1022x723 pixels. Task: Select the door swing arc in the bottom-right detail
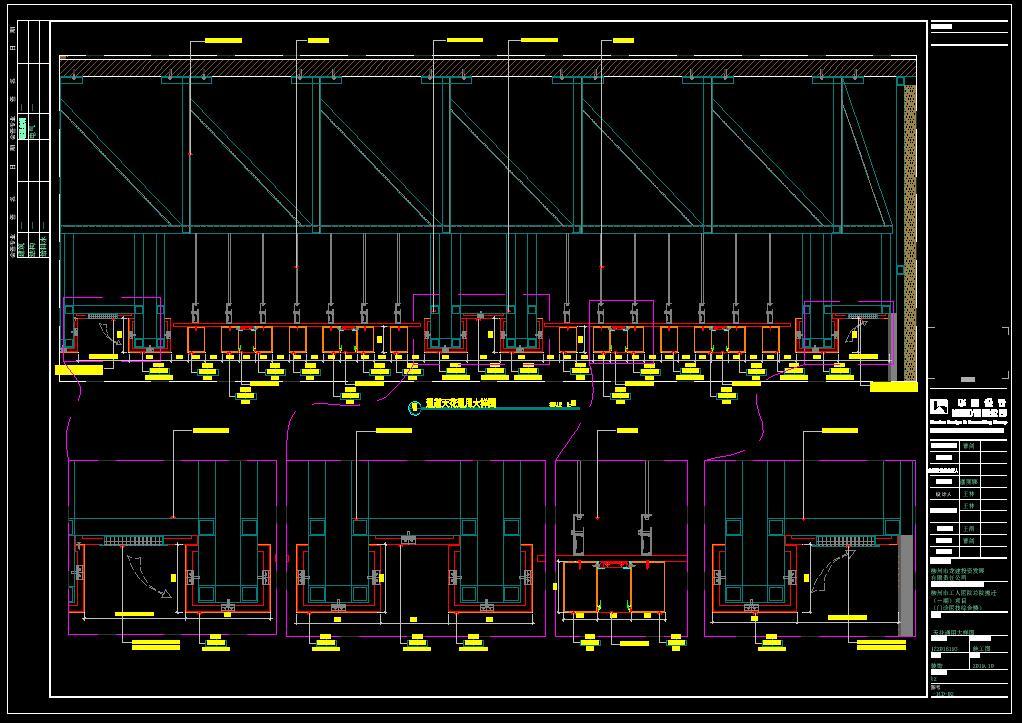pos(832,571)
